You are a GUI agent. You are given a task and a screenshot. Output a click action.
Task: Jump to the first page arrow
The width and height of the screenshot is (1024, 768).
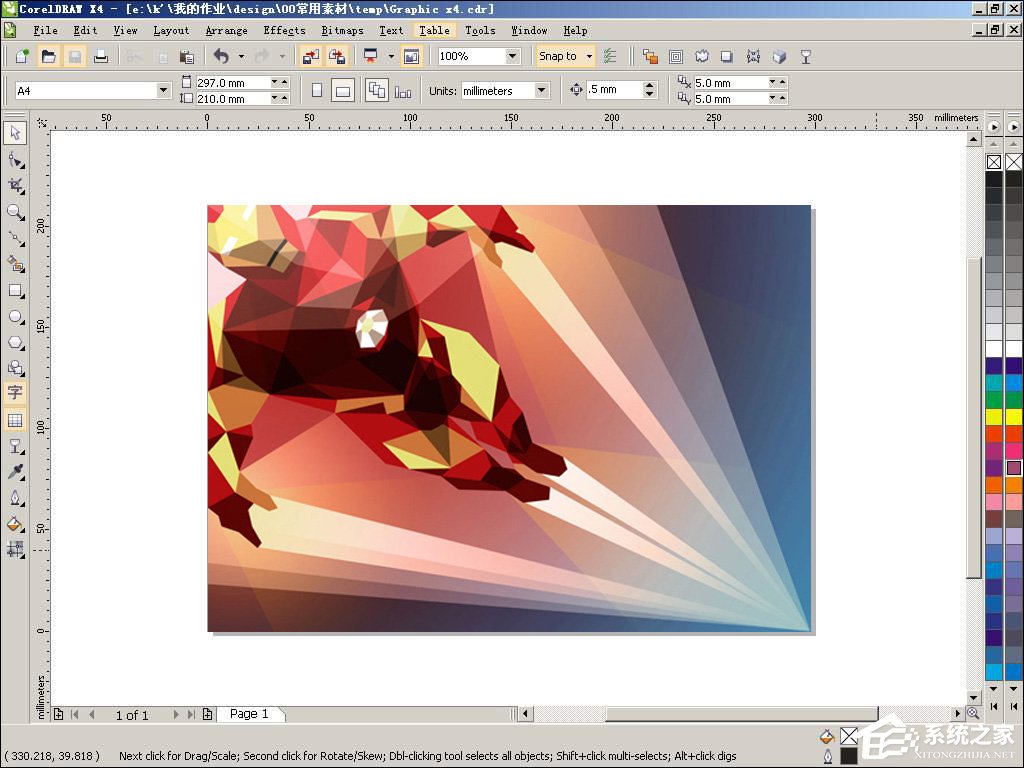click(x=75, y=714)
